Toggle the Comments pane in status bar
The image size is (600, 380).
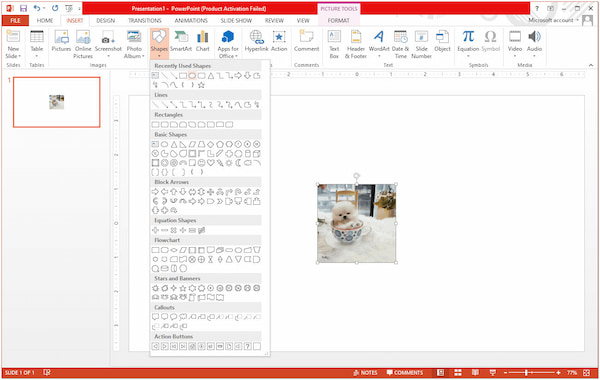(405, 373)
